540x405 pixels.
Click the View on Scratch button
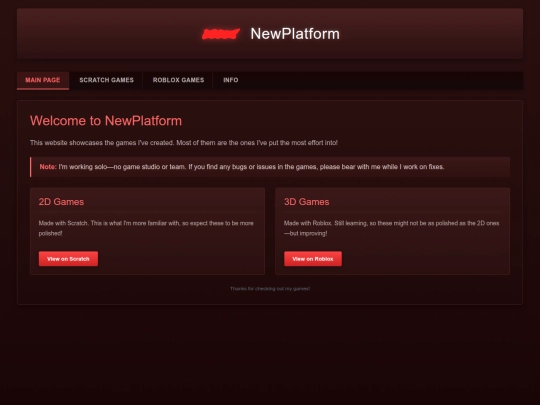(x=68, y=259)
